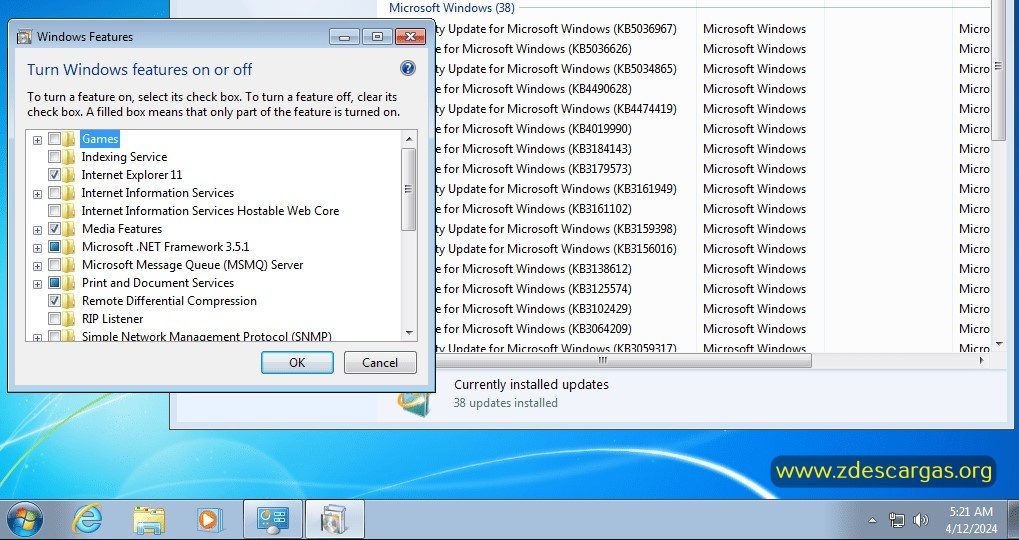Click the features list vertical scrollbar thumb

pos(409,189)
